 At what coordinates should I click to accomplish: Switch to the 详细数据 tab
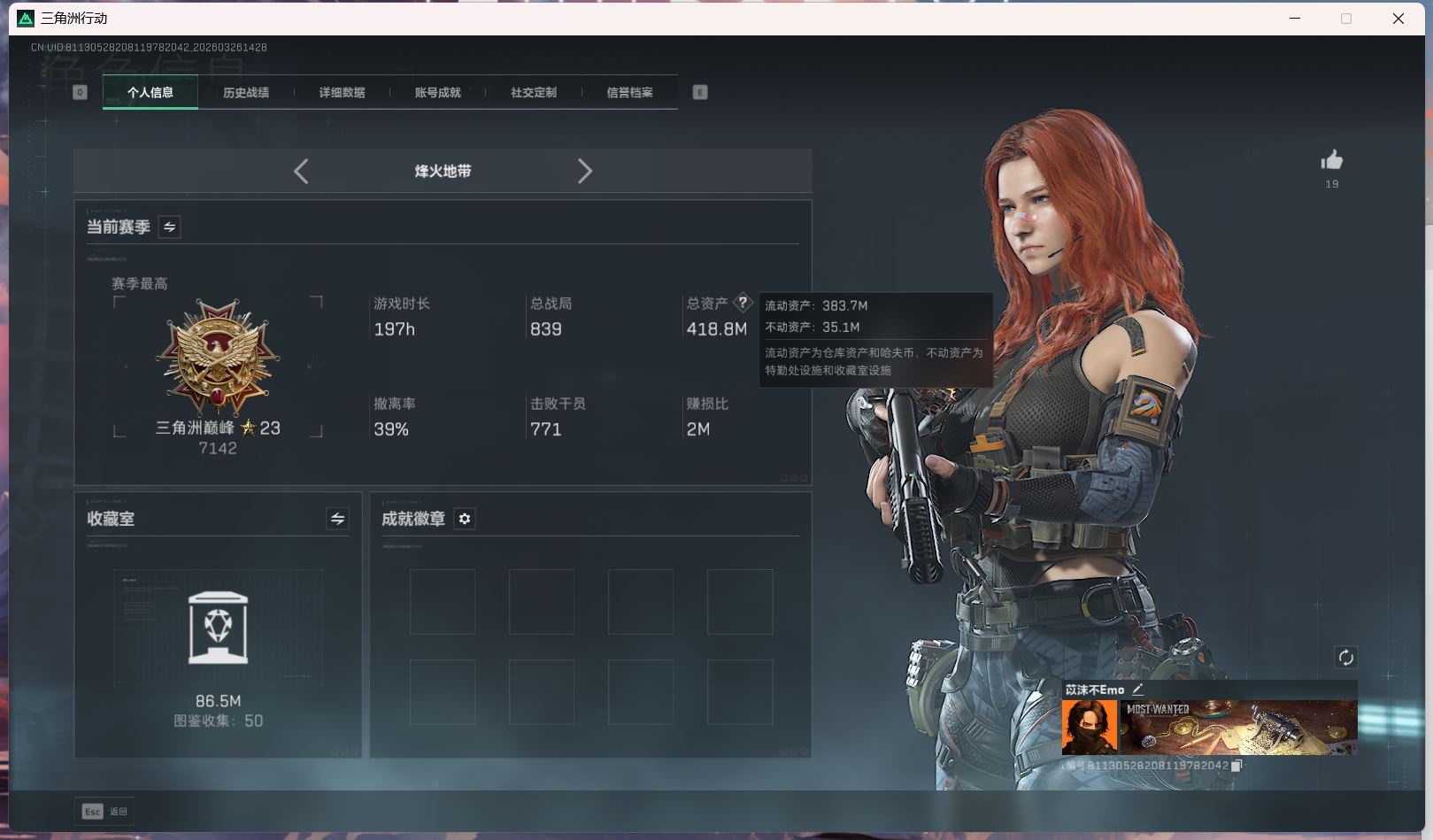tap(342, 92)
